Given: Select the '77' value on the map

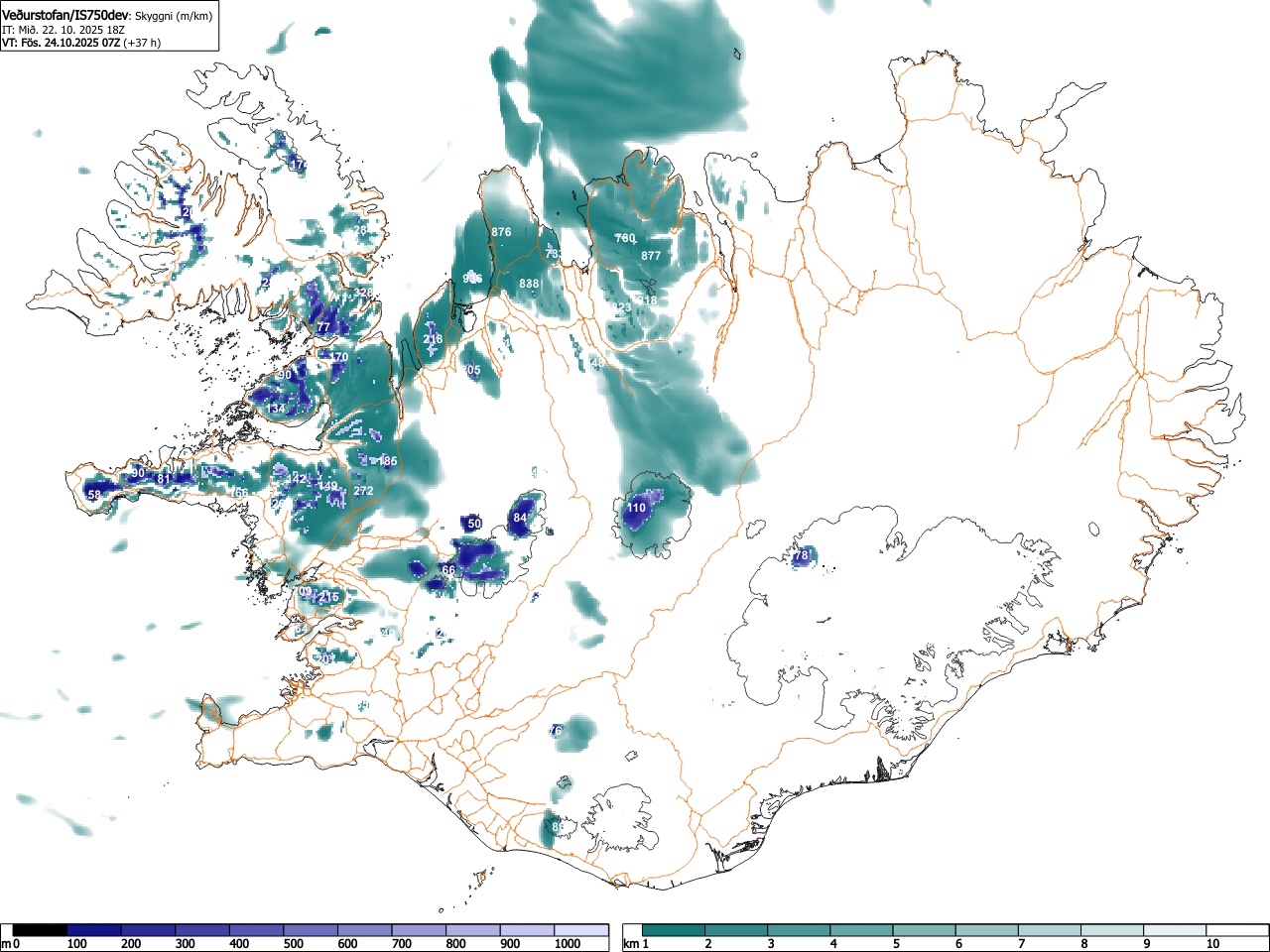Looking at the screenshot, I should coord(322,328).
